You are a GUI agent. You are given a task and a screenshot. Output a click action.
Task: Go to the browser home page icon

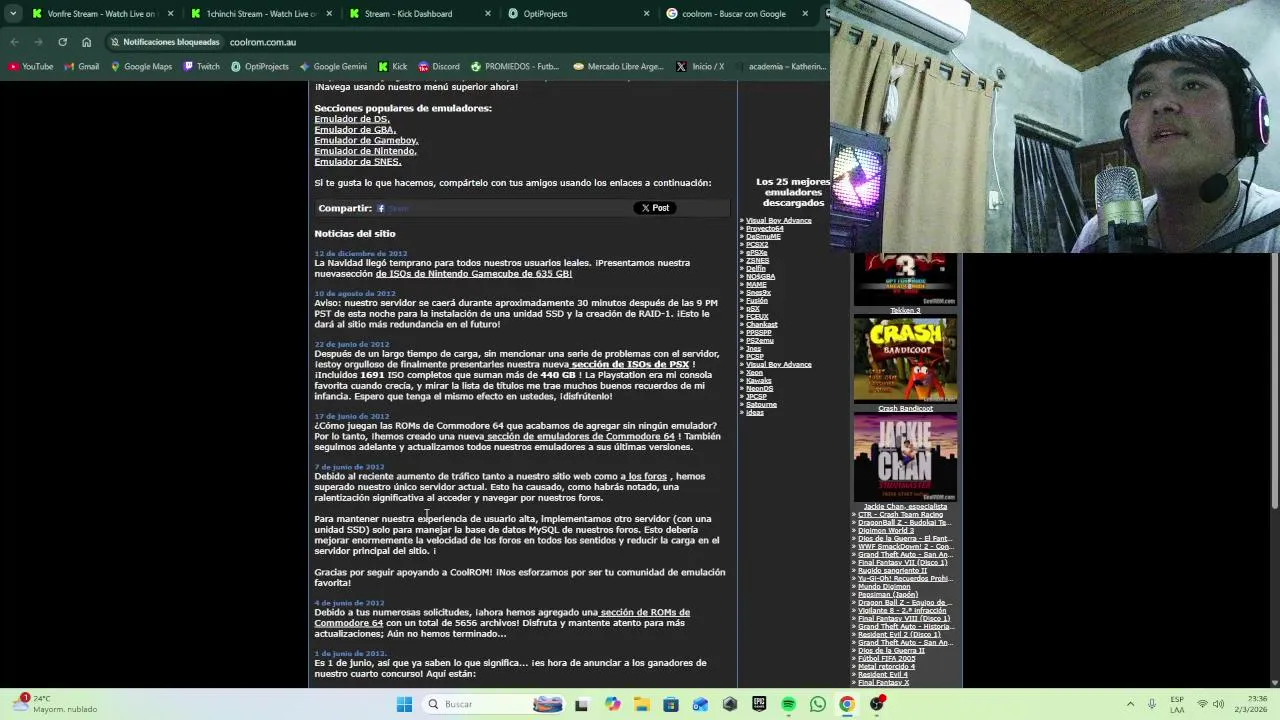87,42
